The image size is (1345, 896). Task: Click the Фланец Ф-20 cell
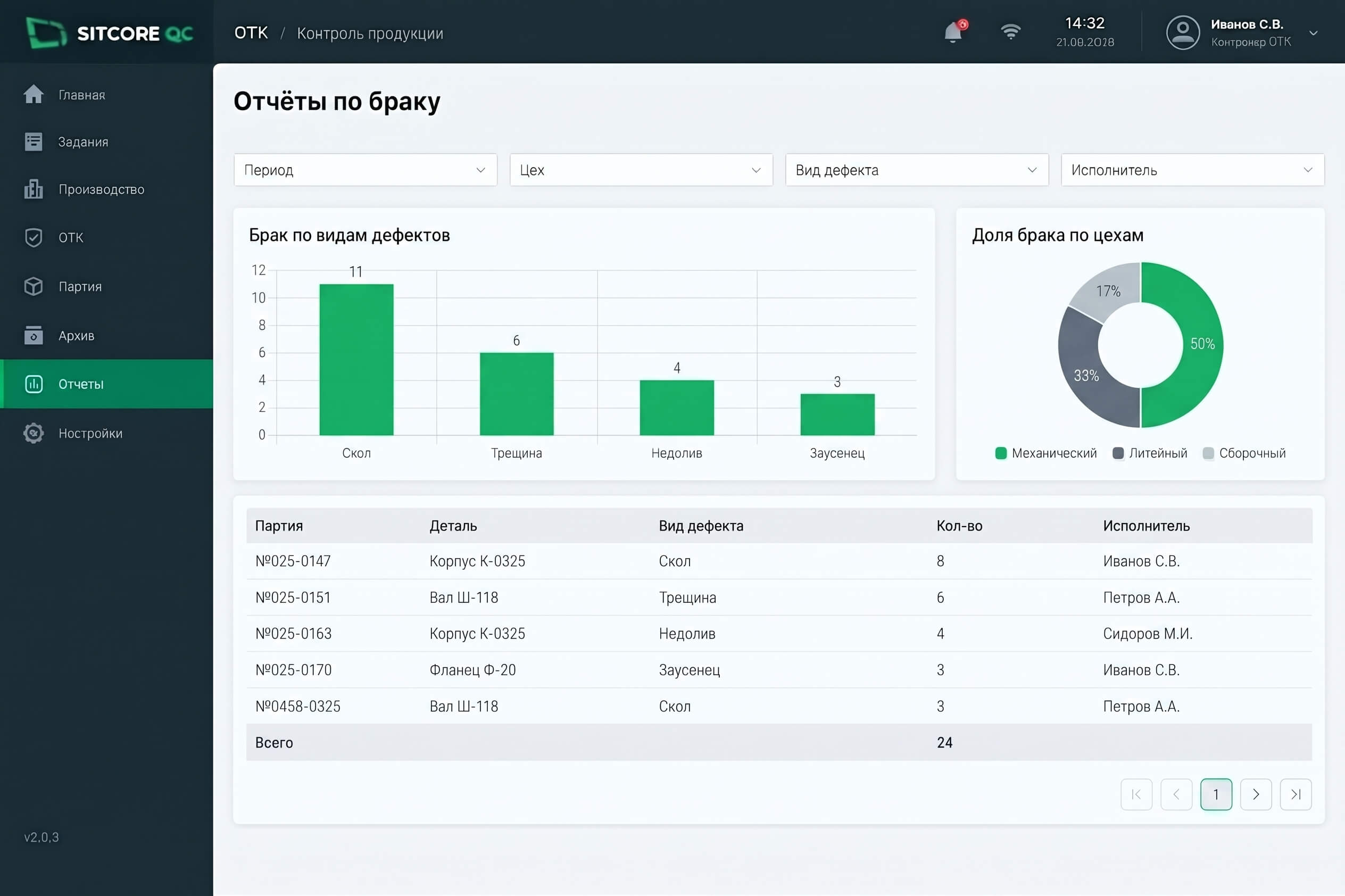click(x=472, y=670)
